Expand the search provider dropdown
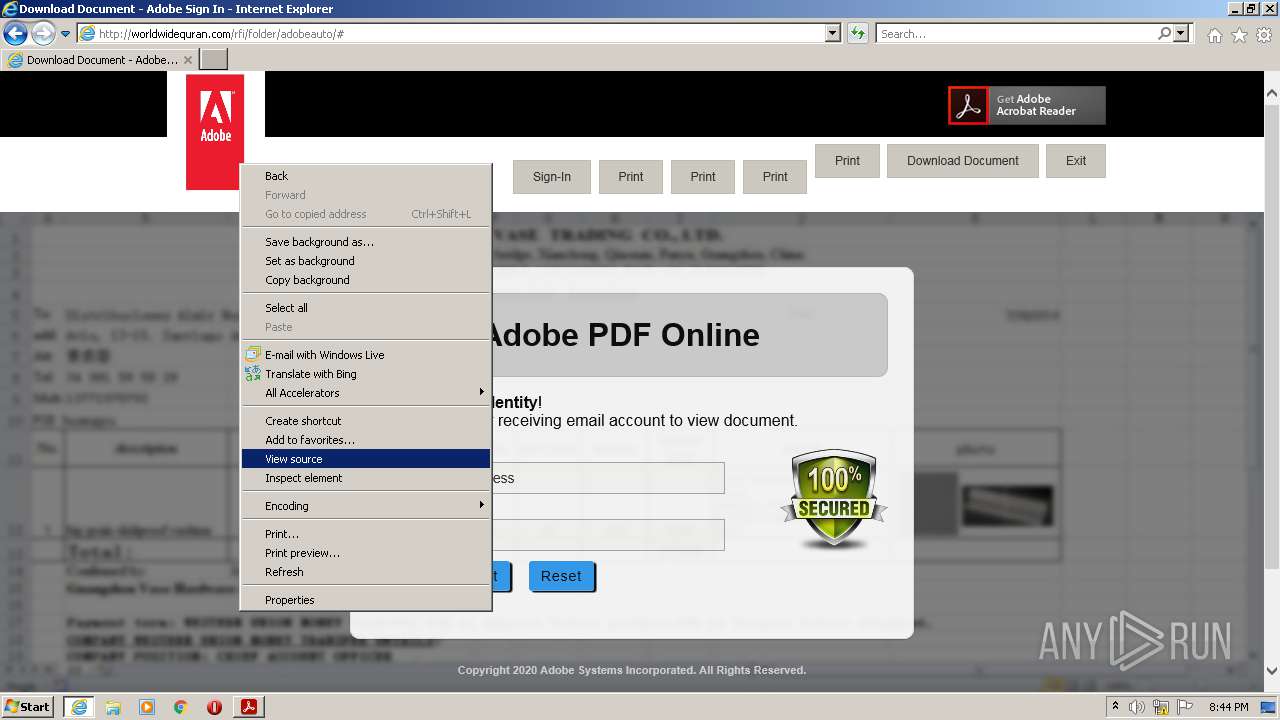 point(1183,34)
